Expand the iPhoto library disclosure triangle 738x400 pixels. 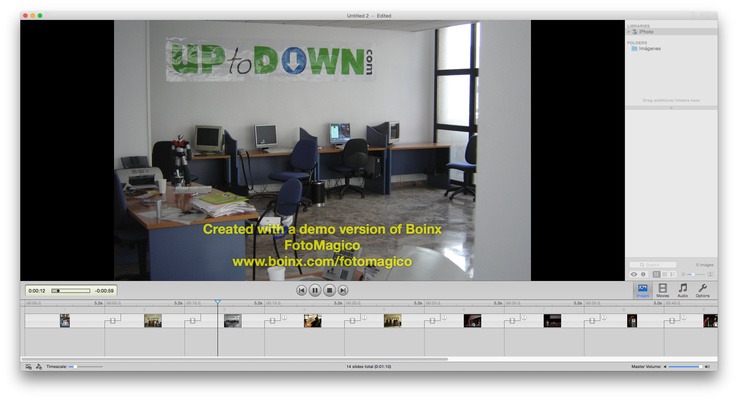(629, 32)
